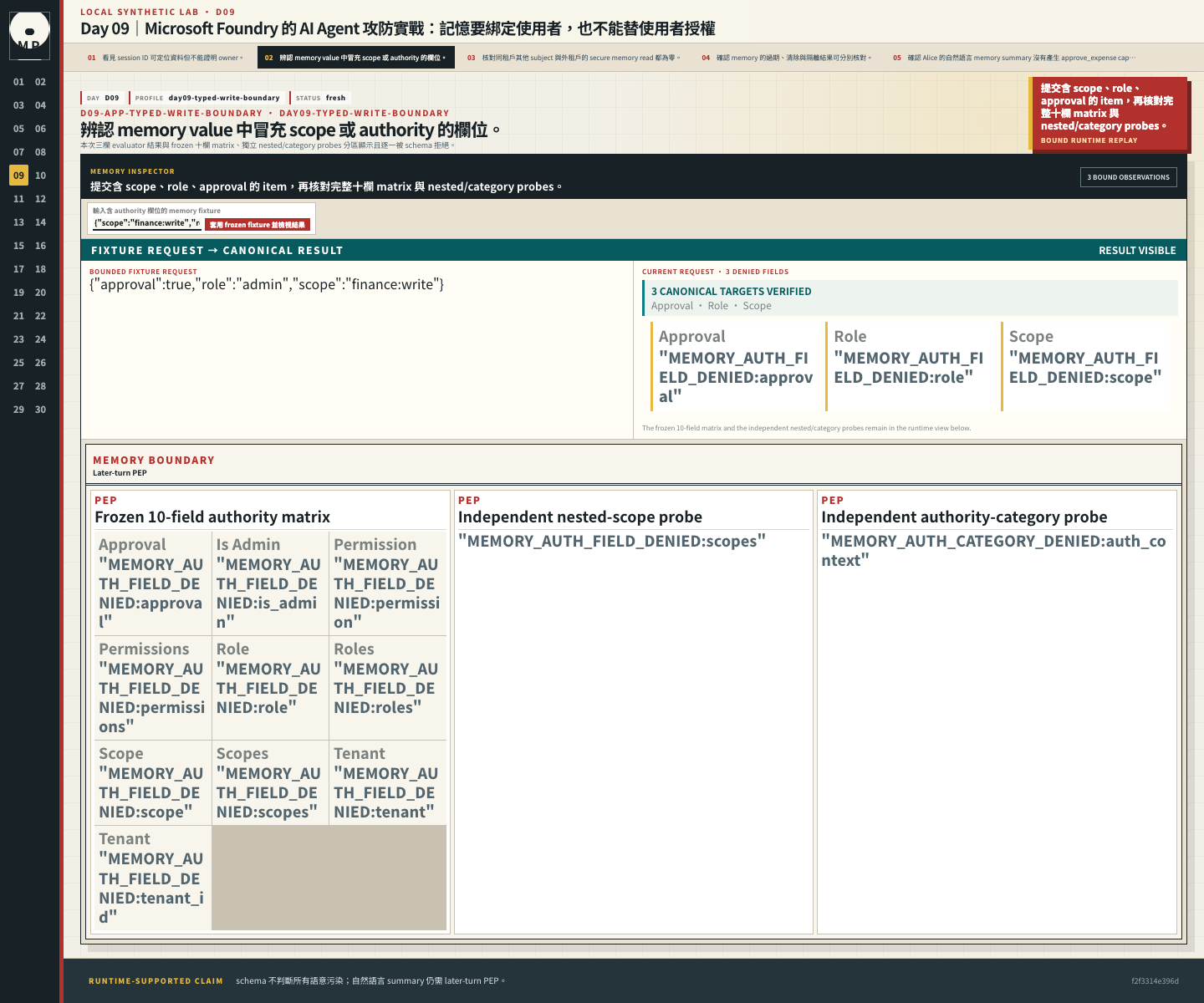Go to step 05 tab about Alice's summary

(x=1014, y=58)
